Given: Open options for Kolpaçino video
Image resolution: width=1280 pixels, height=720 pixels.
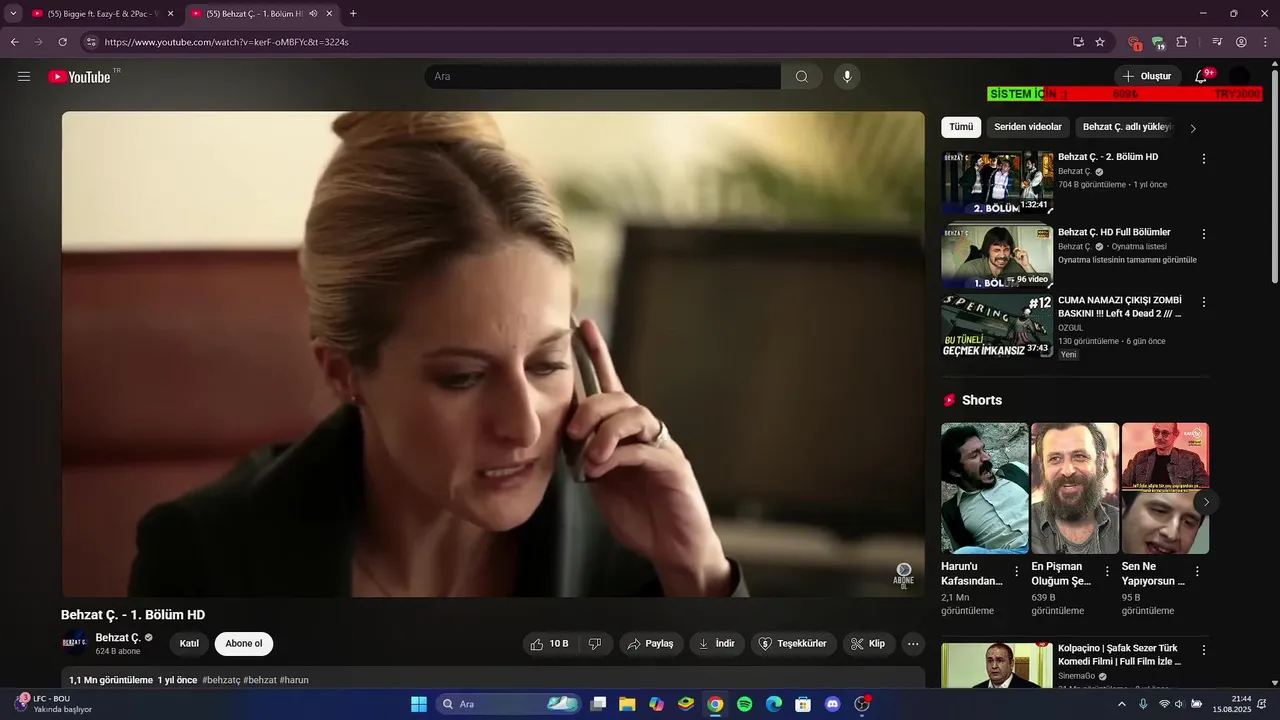Looking at the screenshot, I should [x=1204, y=650].
